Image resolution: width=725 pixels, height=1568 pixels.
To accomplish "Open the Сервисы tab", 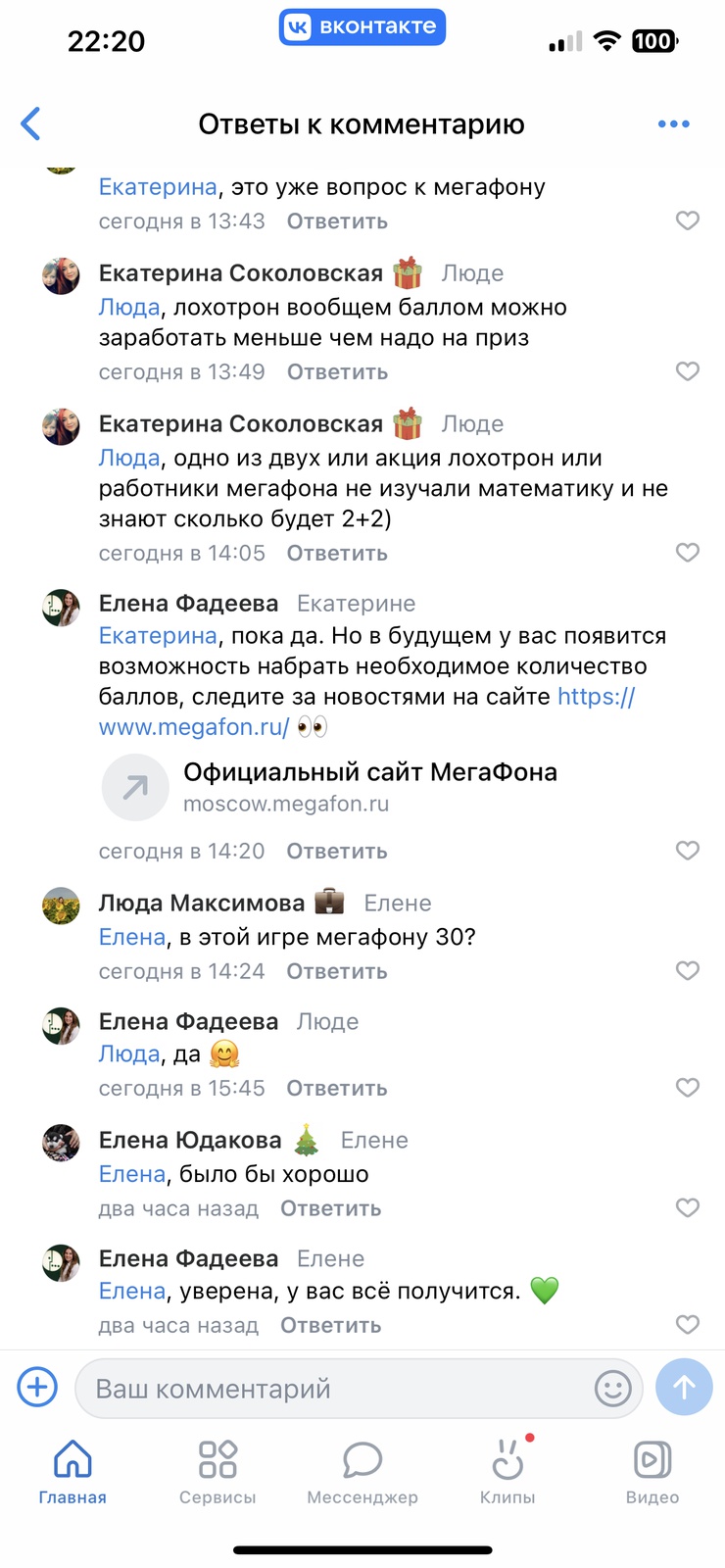I will [x=217, y=1470].
